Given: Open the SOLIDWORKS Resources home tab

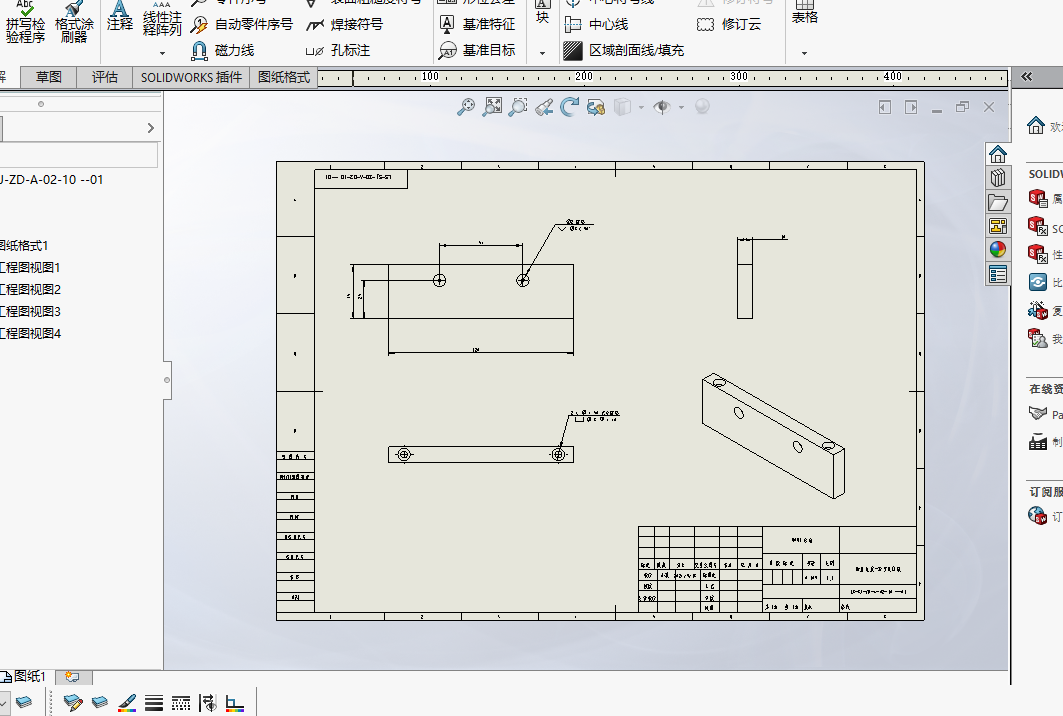Looking at the screenshot, I should point(998,155).
